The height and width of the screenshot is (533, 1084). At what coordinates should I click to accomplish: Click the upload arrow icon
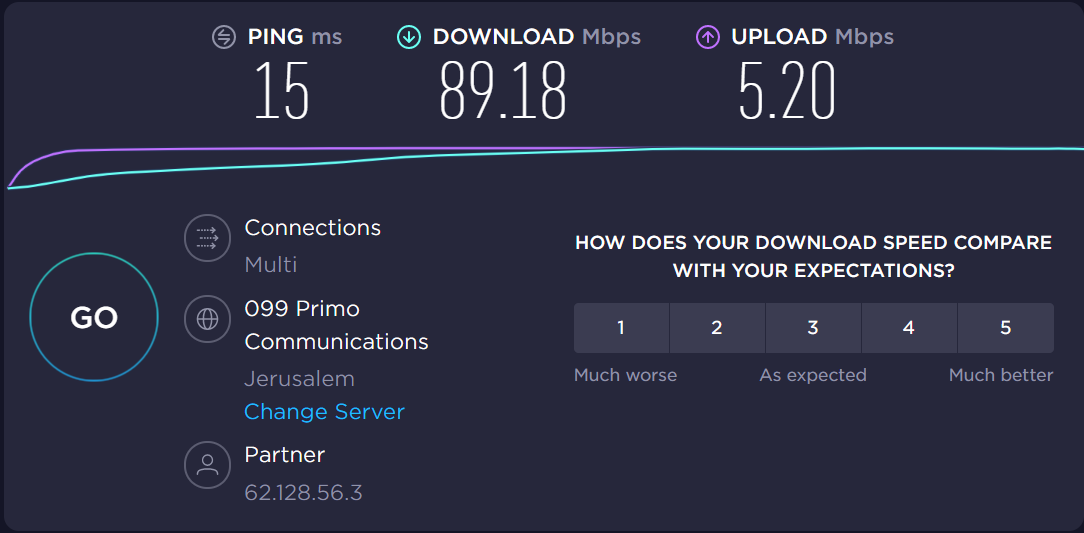pos(708,38)
